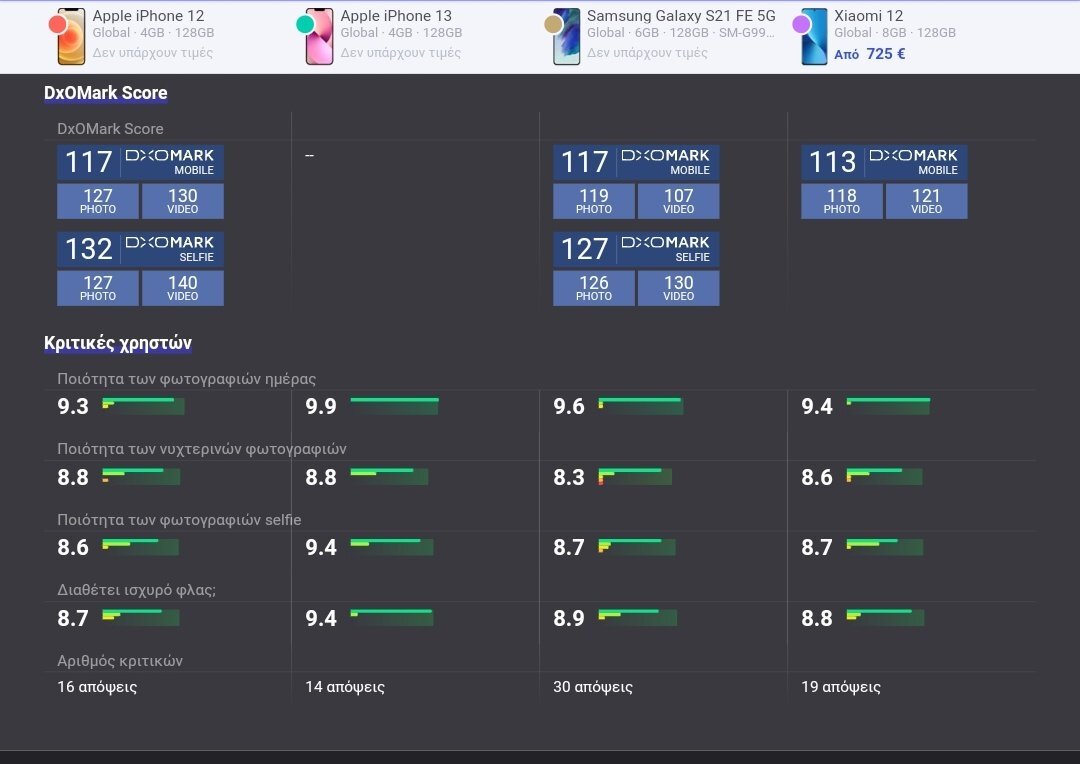Click '30 απόψεις' review count
Image resolution: width=1080 pixels, height=764 pixels.
(593, 687)
